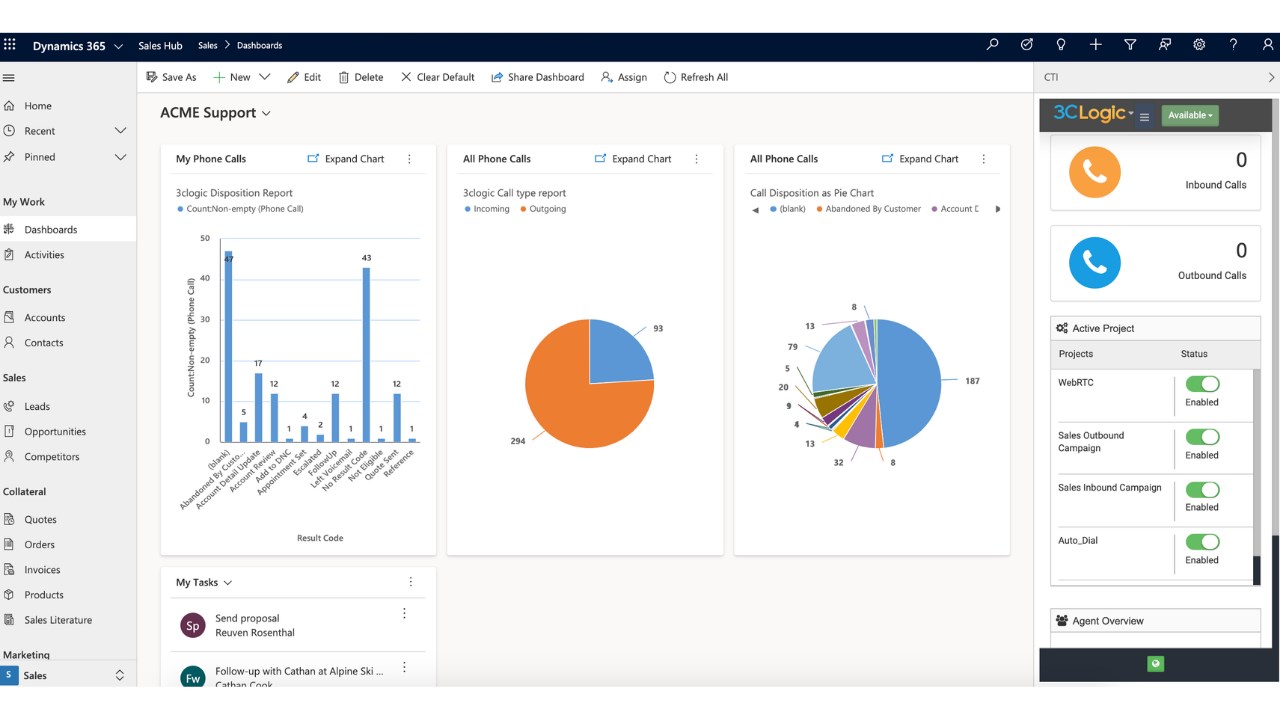The width and height of the screenshot is (1280, 720).
Task: Open more options for My Phone Calls chart
Action: point(409,159)
